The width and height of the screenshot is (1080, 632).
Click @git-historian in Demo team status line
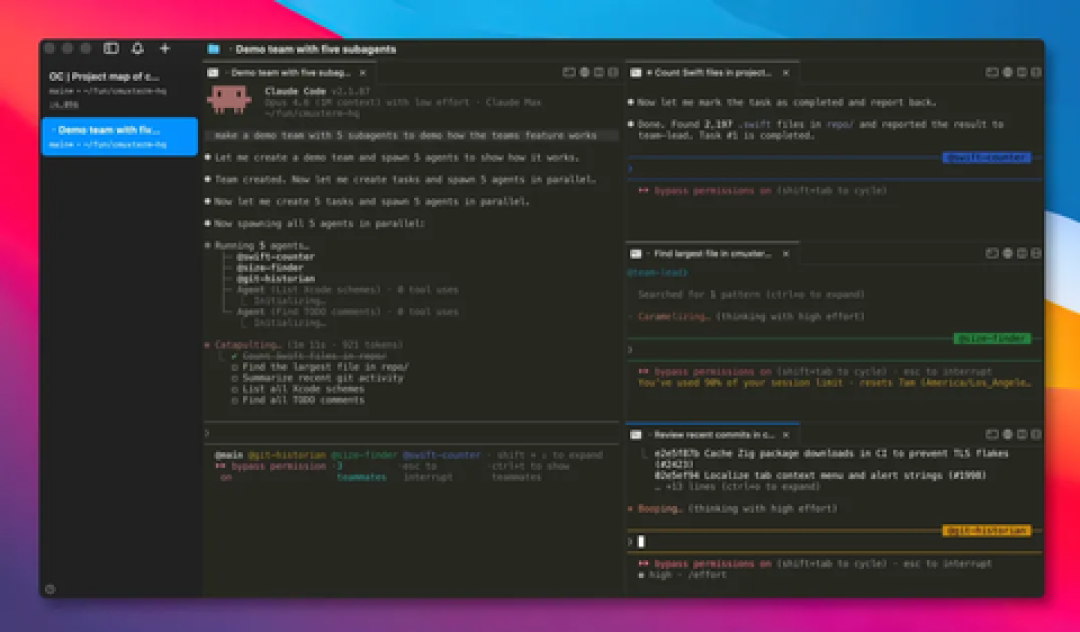click(287, 455)
